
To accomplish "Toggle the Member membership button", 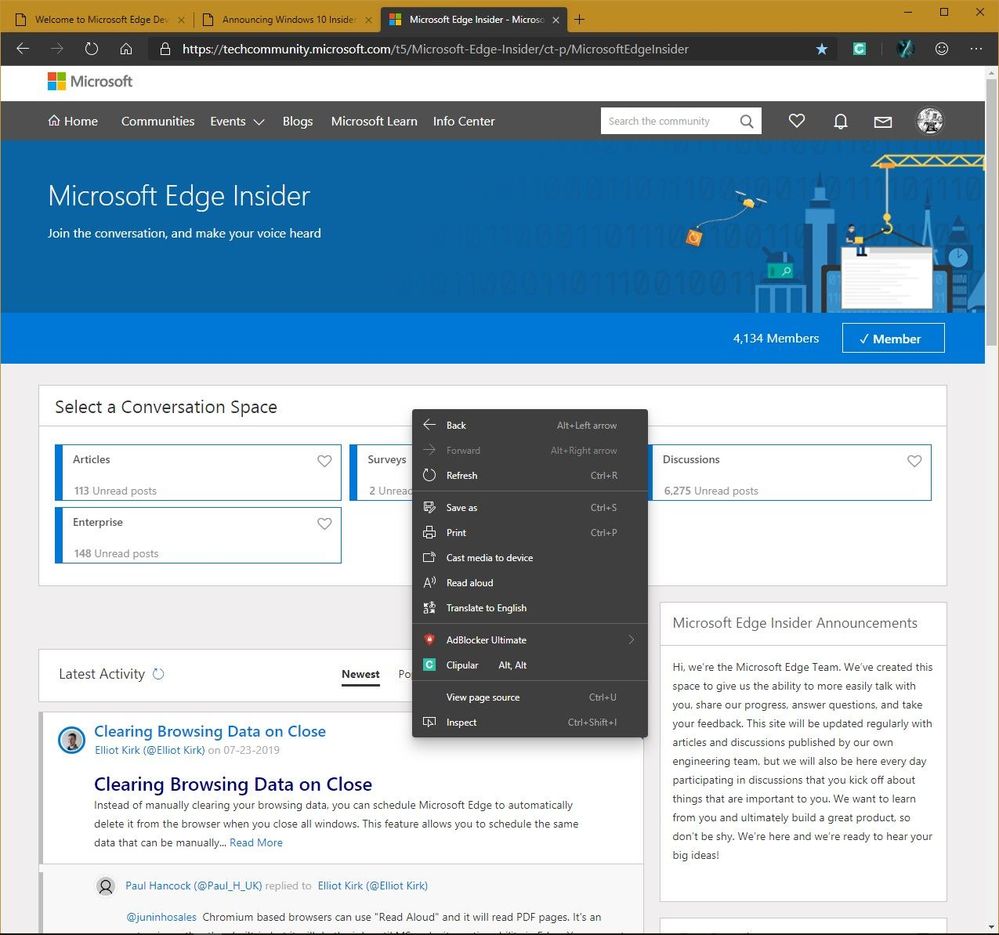I will point(893,338).
